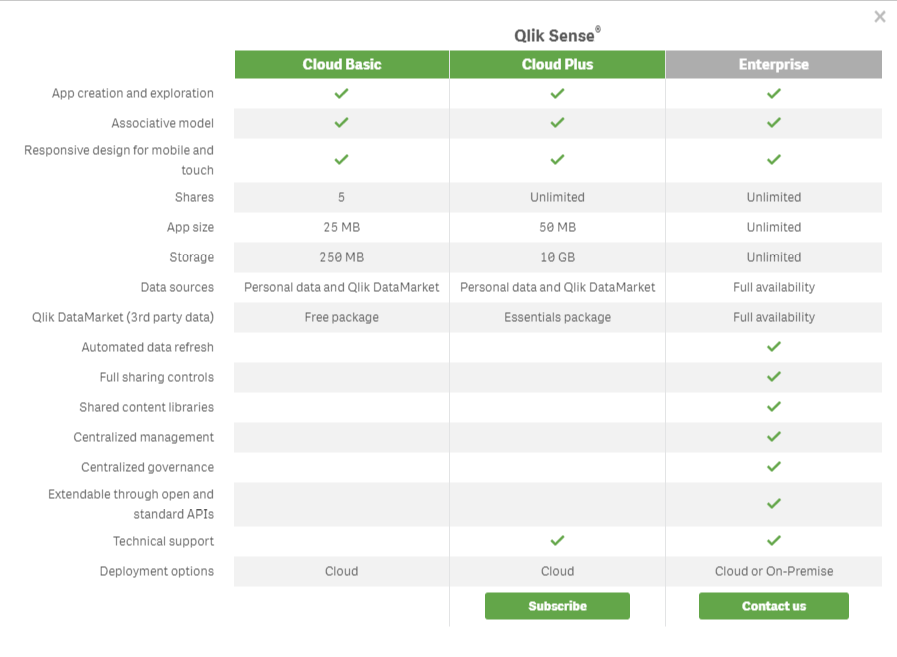
Task: Click the Qlik DataMarket row label
Action: point(123,317)
